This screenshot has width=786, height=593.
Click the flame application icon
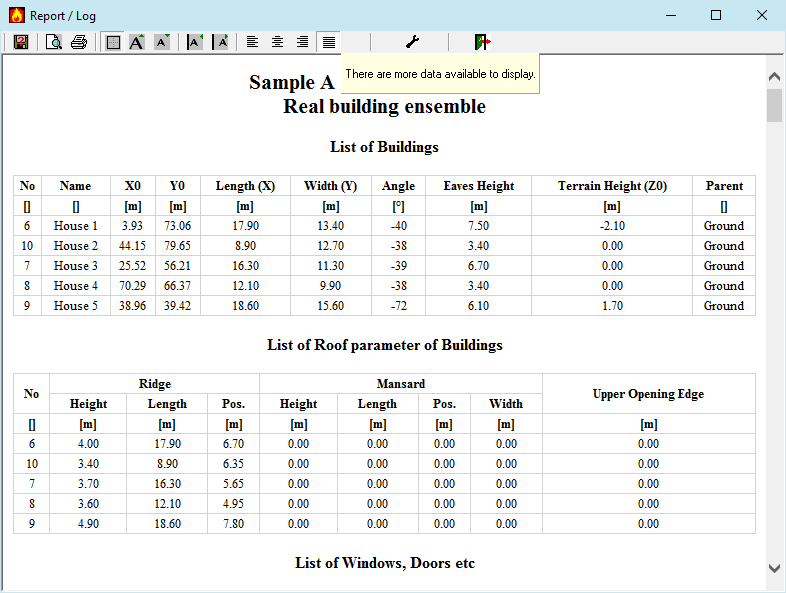coord(17,16)
